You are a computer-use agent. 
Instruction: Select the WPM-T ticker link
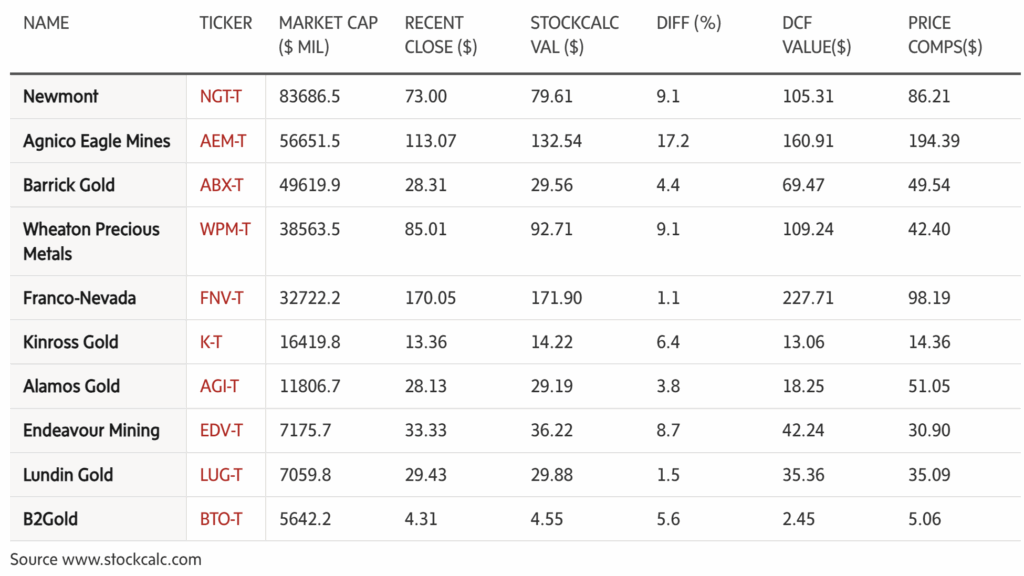(225, 229)
